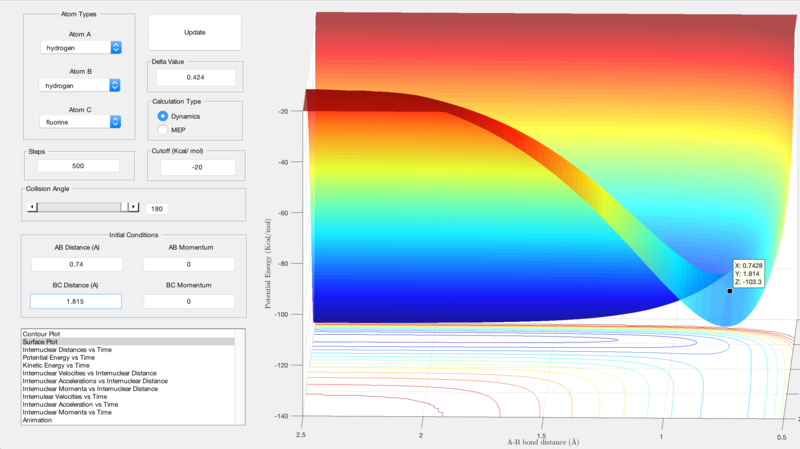Click the BC Momentum input field

(189, 301)
